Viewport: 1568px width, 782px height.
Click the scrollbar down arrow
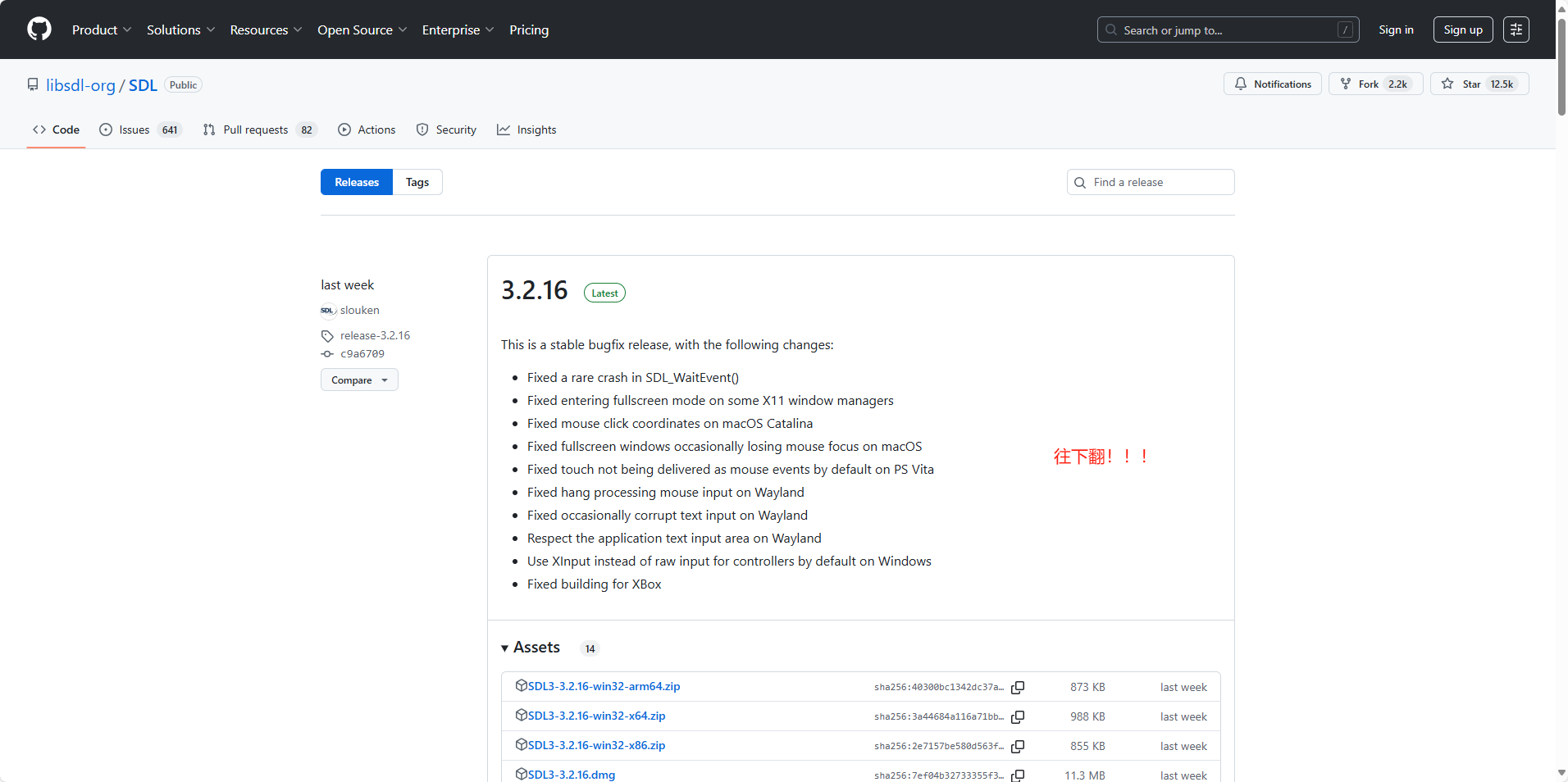point(1561,773)
